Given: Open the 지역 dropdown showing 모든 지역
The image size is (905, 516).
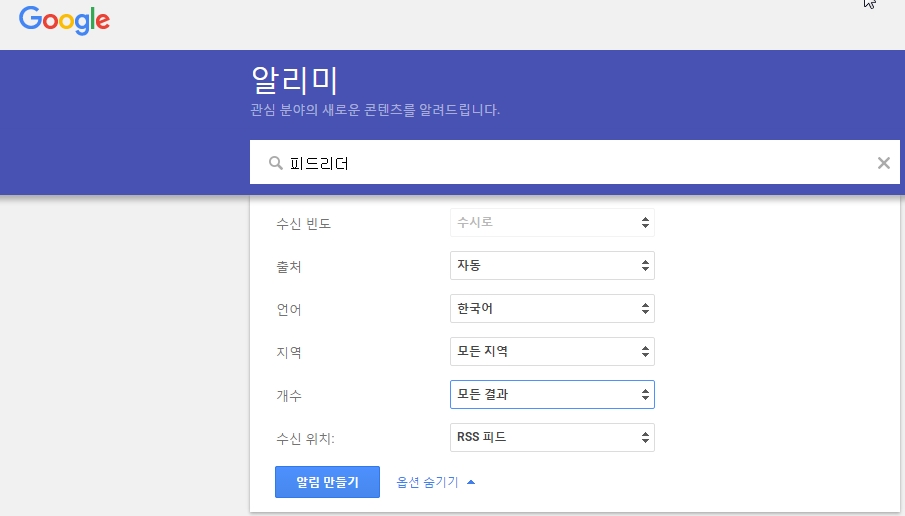Looking at the screenshot, I should [x=552, y=352].
